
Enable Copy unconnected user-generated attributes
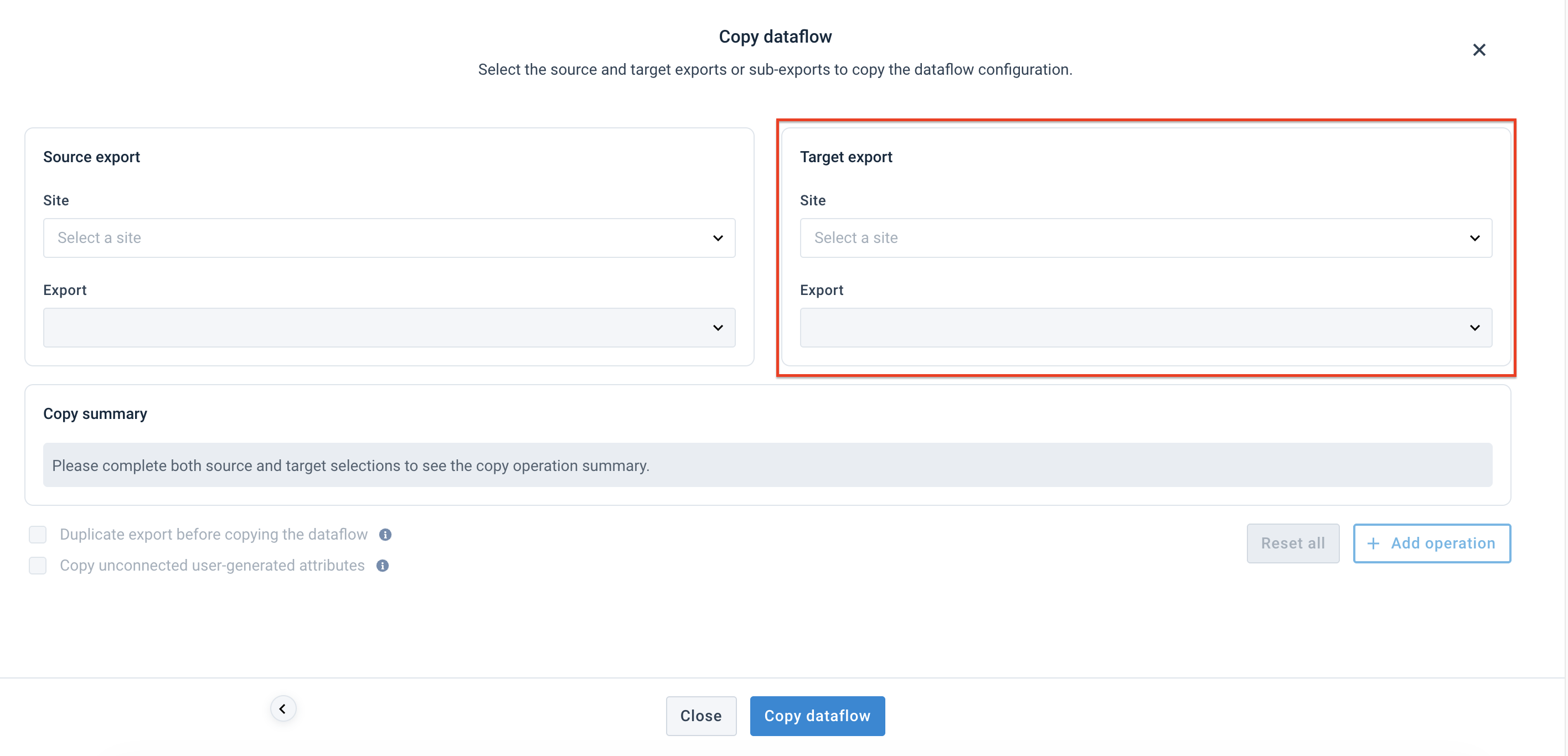coord(37,566)
